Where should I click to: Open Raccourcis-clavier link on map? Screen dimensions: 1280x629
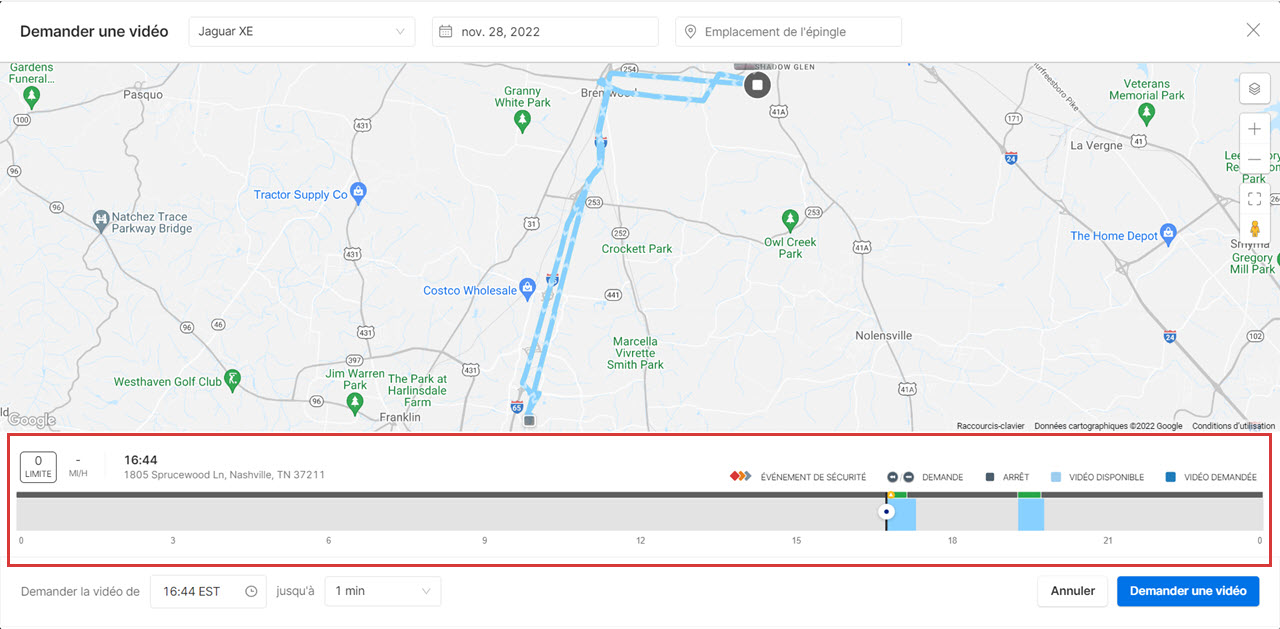[990, 426]
